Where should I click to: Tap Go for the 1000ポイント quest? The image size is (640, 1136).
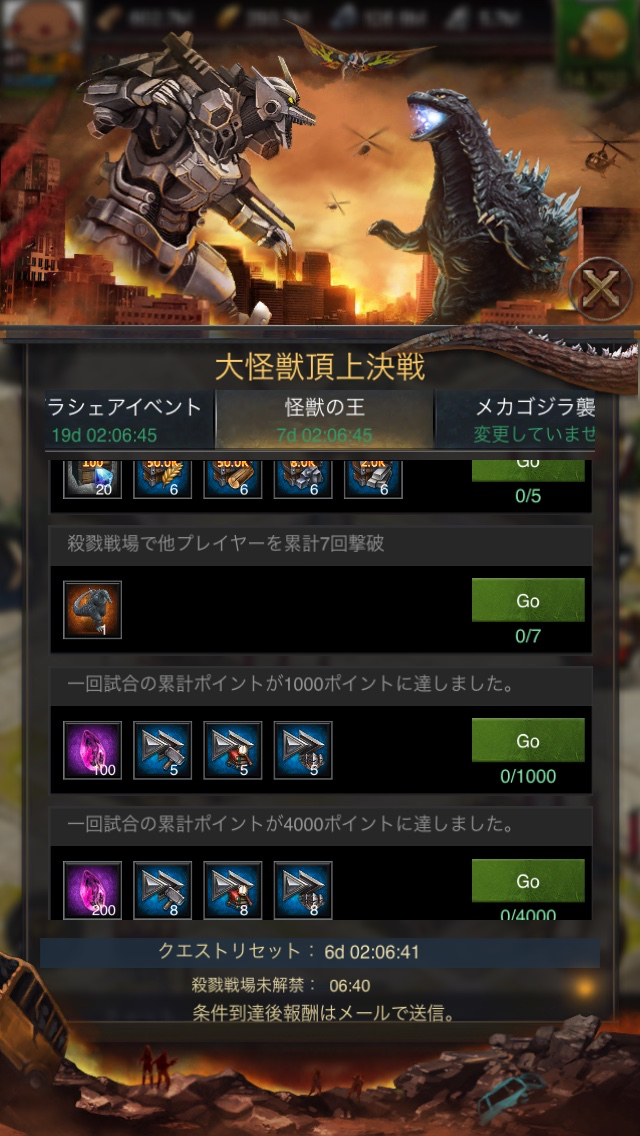tap(528, 740)
